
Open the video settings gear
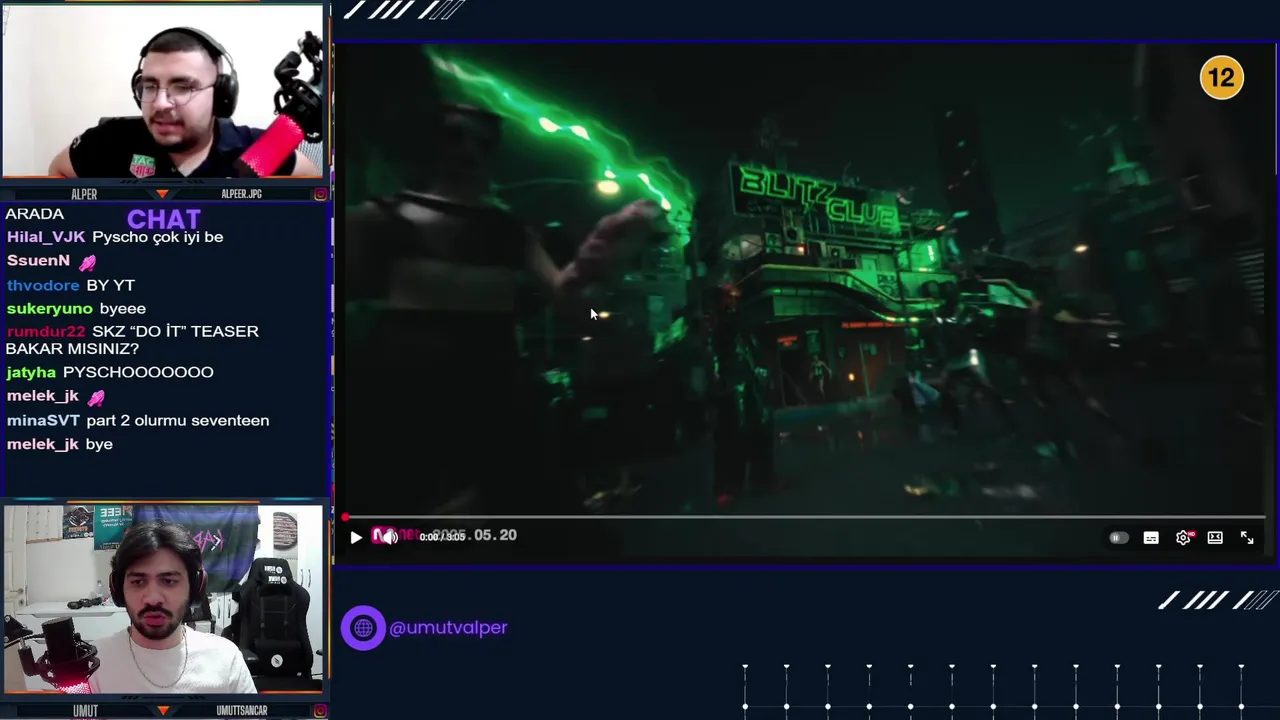1183,538
